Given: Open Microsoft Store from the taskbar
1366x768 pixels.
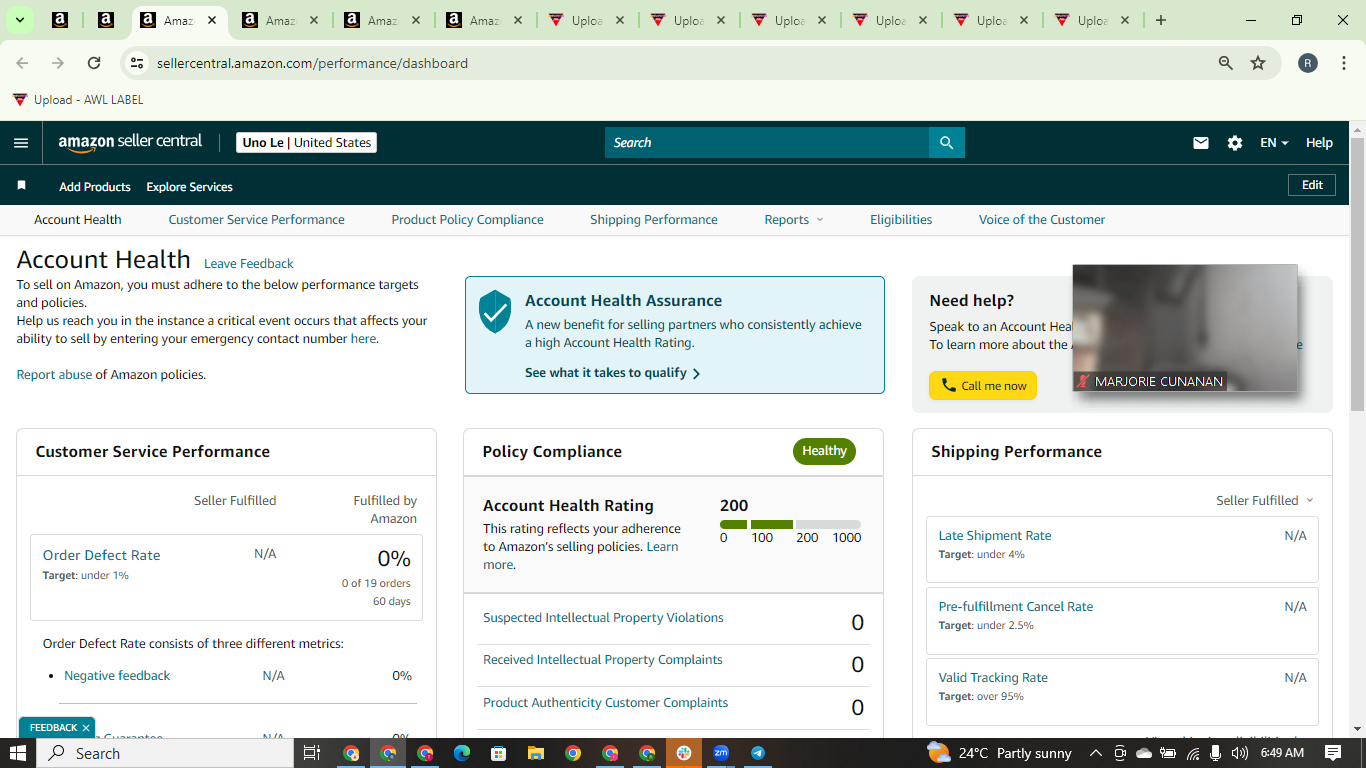Looking at the screenshot, I should point(498,753).
